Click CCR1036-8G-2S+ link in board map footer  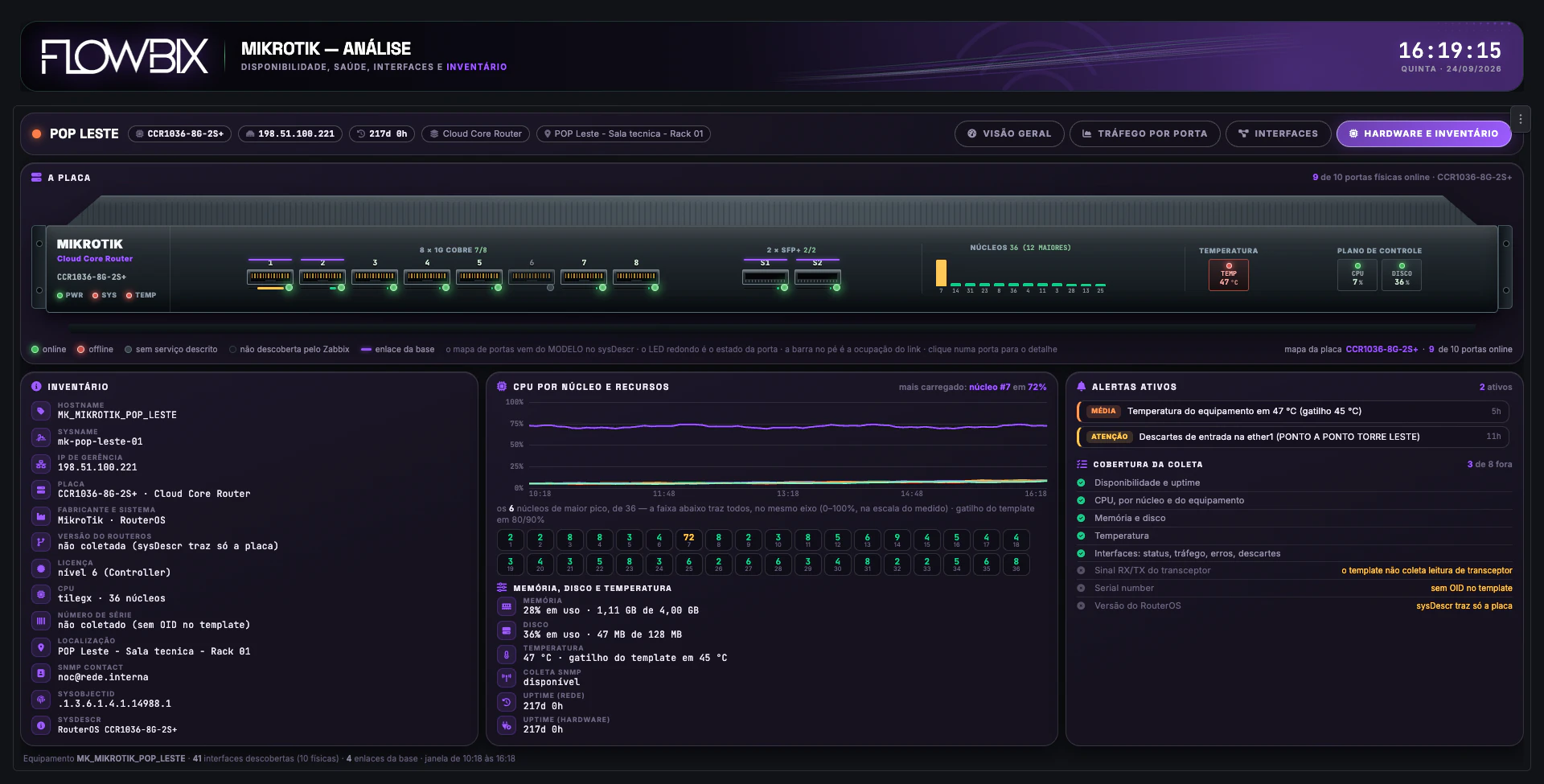click(x=1382, y=349)
